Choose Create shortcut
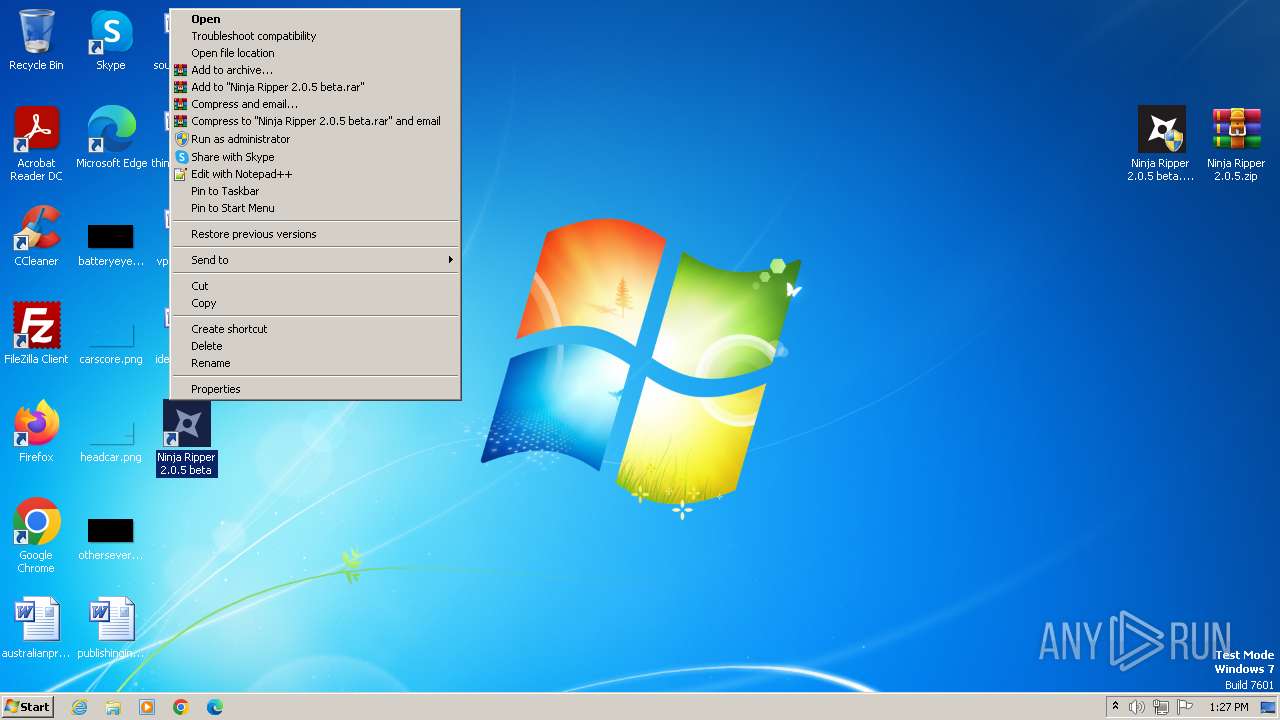Screen dimensions: 1280x720 point(315,329)
